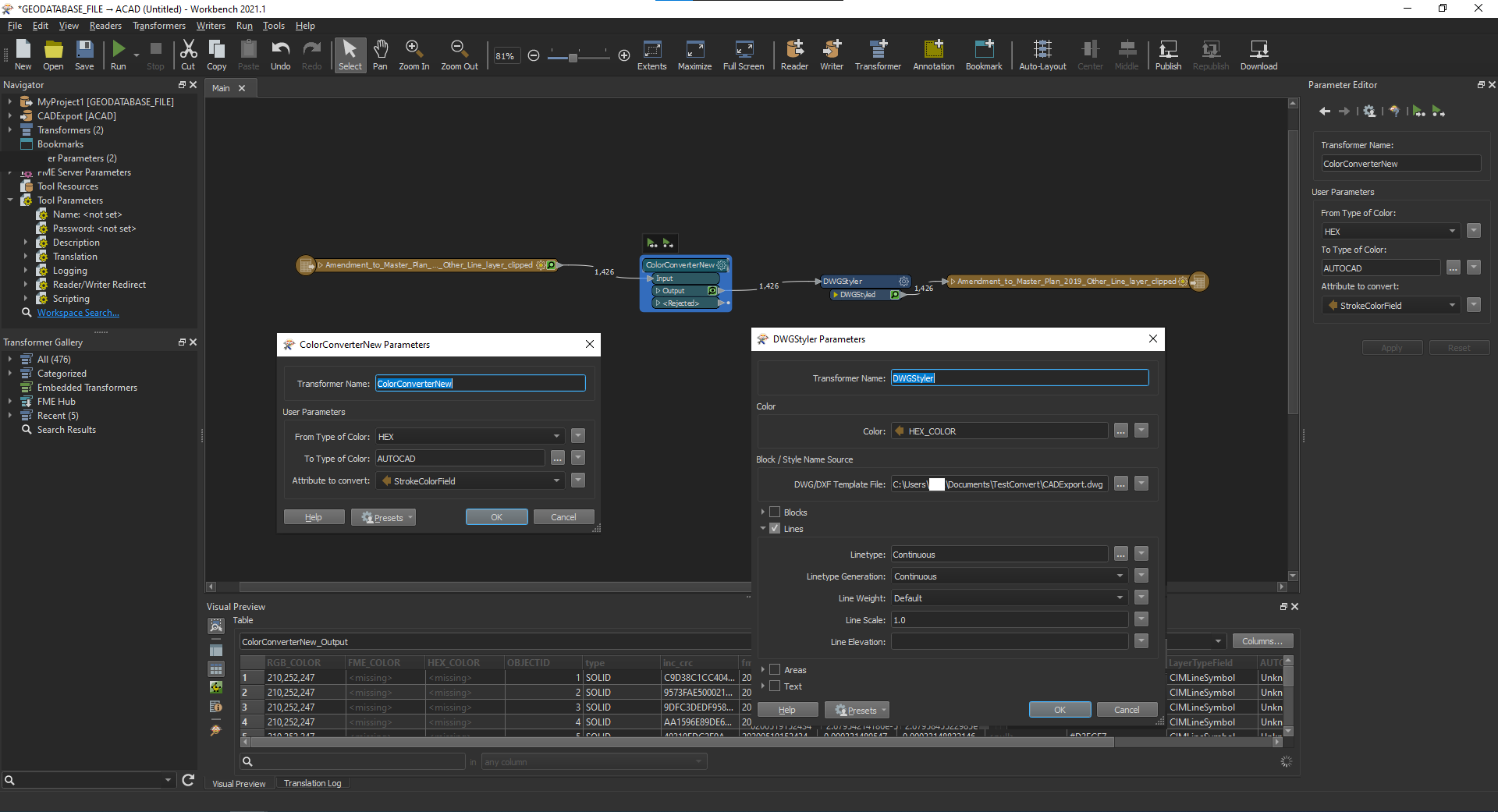Viewport: 1498px width, 812px height.
Task: Open a workspace with the Open icon
Action: pos(53,55)
